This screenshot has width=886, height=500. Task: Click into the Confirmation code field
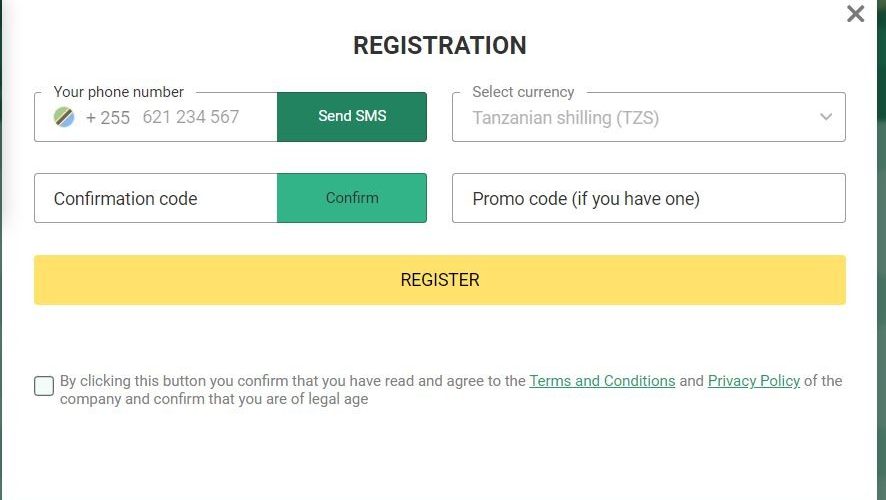coord(156,198)
